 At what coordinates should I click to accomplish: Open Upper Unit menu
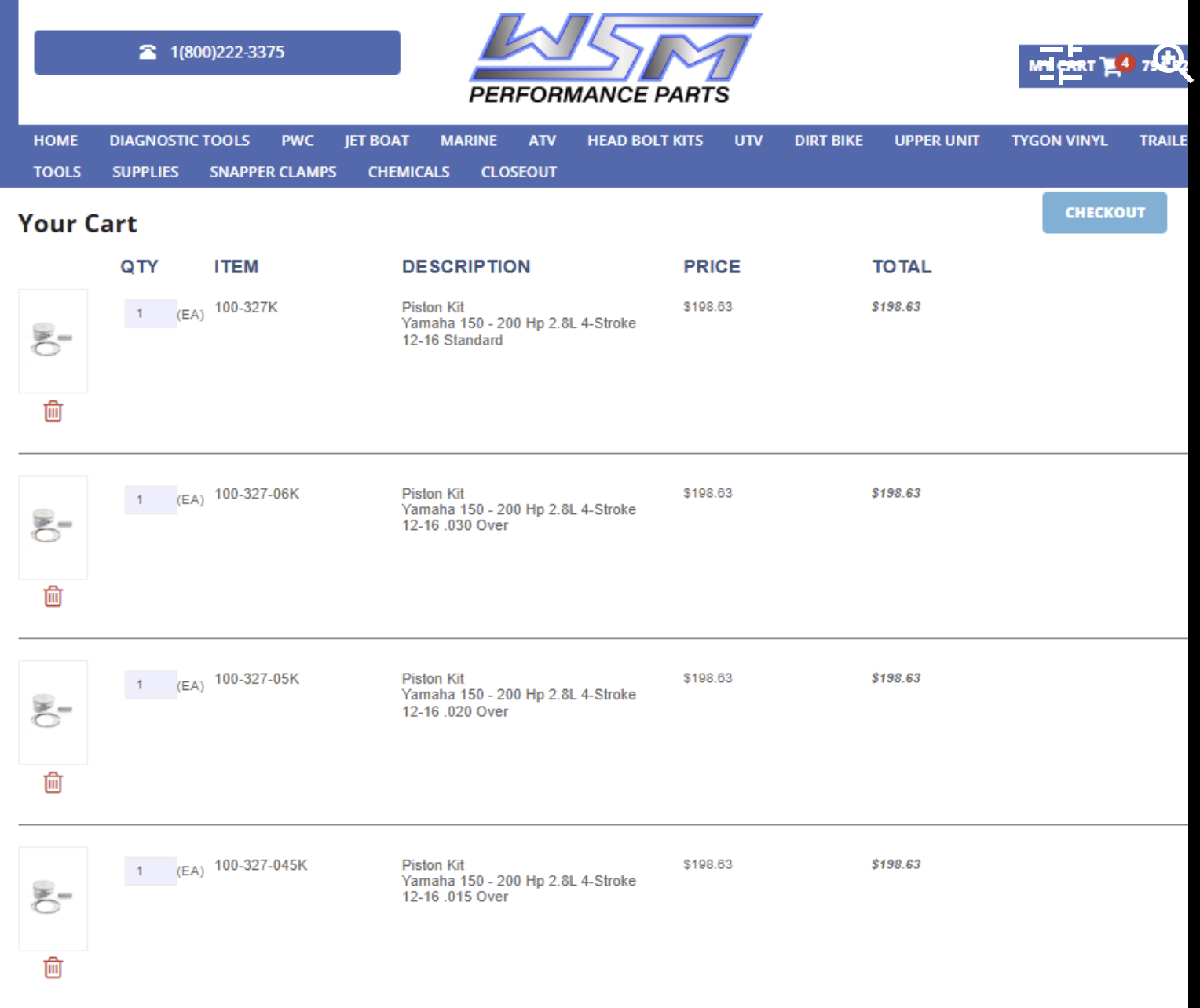coord(937,141)
